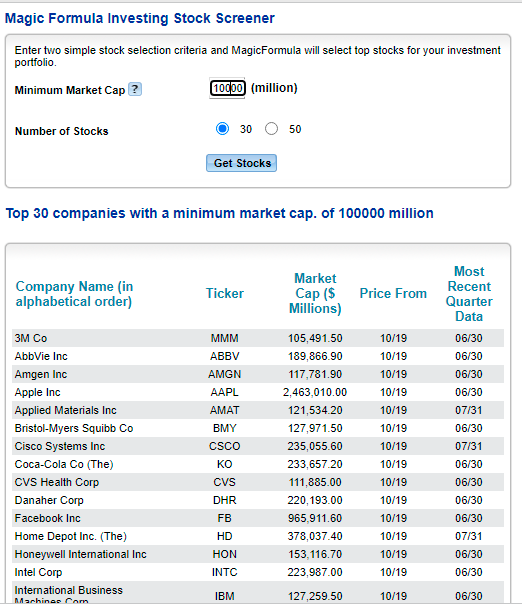Select the 30 stocks radio button
Screen dimensions: 522x604
tap(222, 129)
